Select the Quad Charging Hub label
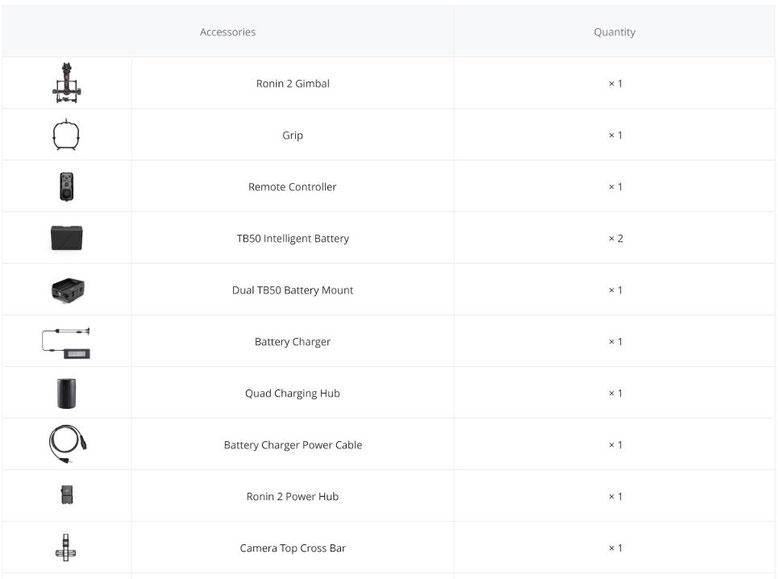The image size is (778, 579). coord(293,393)
